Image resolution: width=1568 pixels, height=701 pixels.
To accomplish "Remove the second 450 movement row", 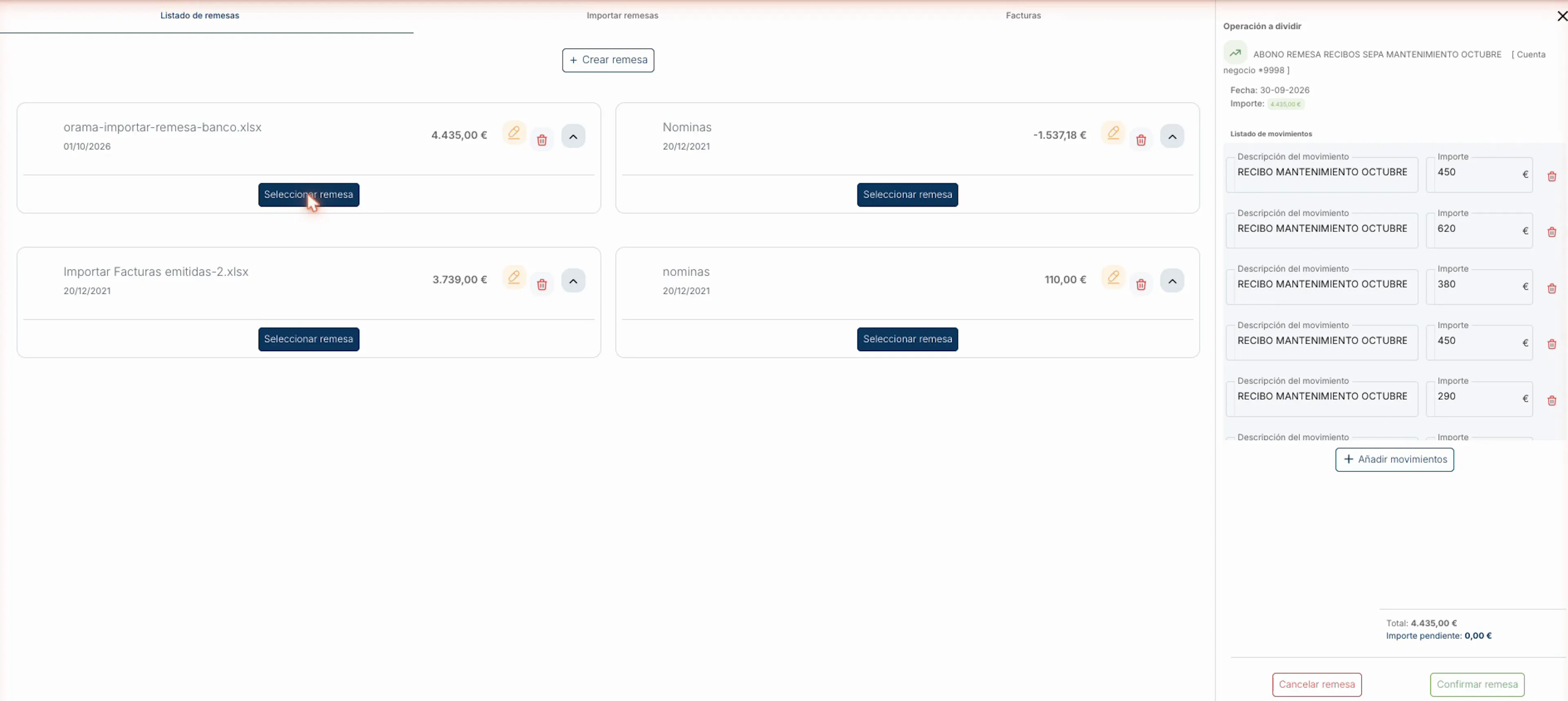I will 1552,344.
